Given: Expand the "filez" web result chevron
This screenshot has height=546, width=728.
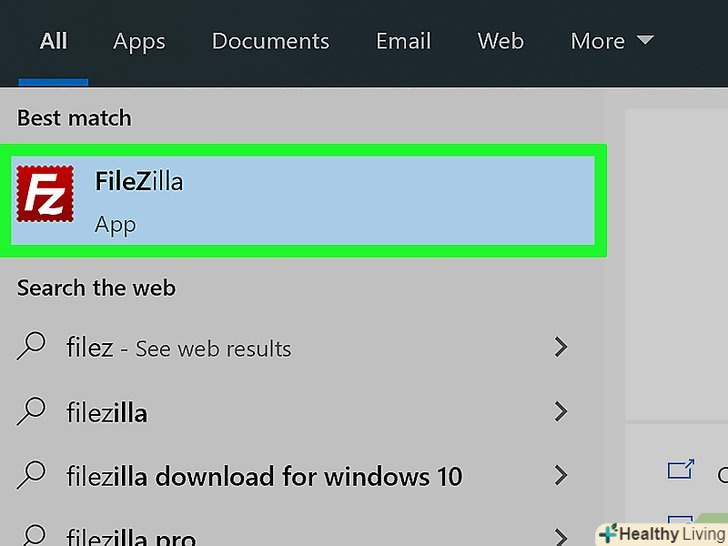Looking at the screenshot, I should click(x=561, y=347).
